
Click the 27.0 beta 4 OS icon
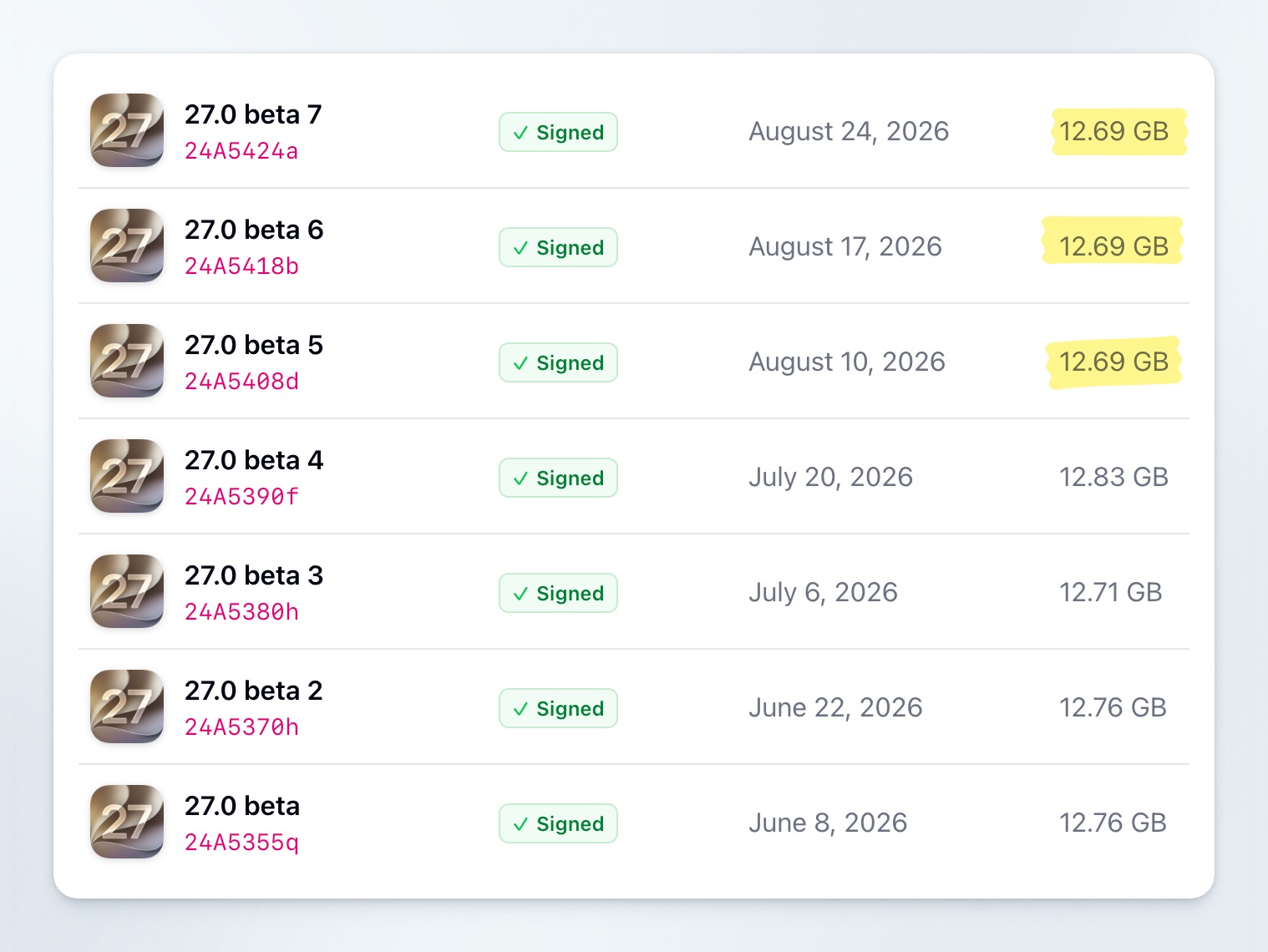(x=127, y=476)
